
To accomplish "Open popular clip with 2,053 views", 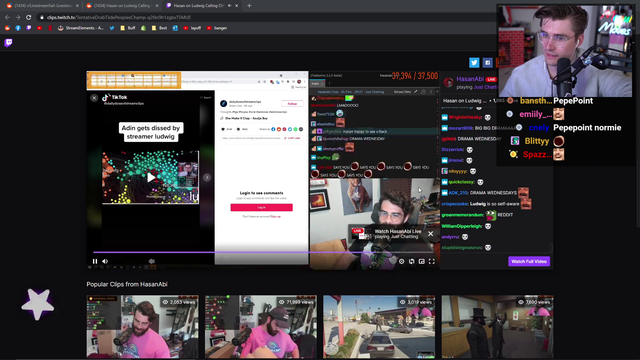I will pos(142,327).
